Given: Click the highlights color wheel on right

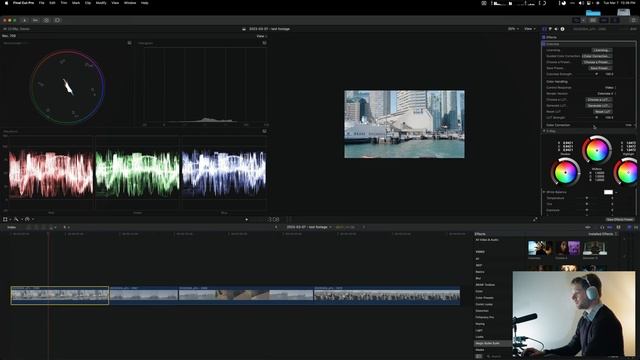Looking at the screenshot, I should [x=627, y=173].
